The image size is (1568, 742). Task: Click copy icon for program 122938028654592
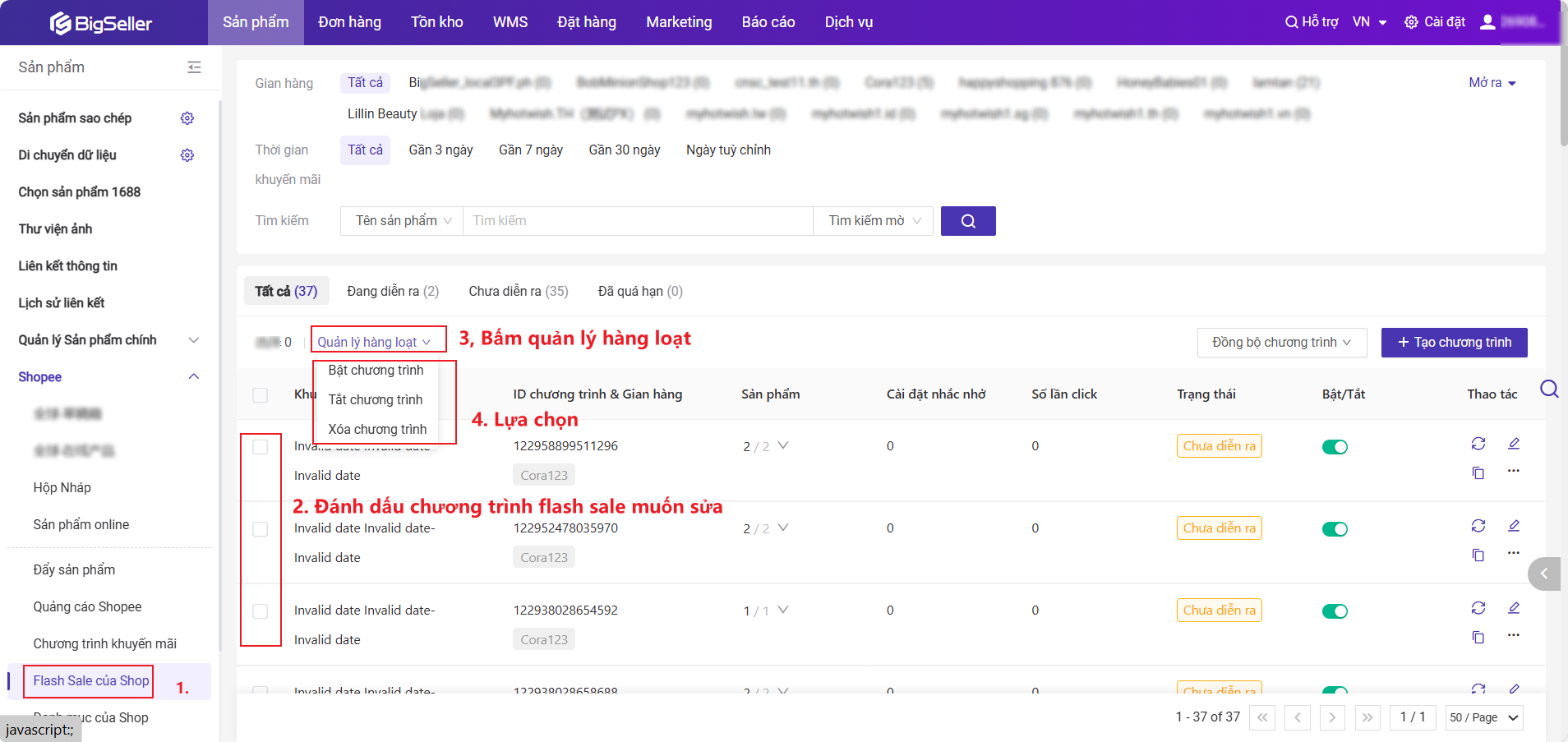[x=1478, y=637]
